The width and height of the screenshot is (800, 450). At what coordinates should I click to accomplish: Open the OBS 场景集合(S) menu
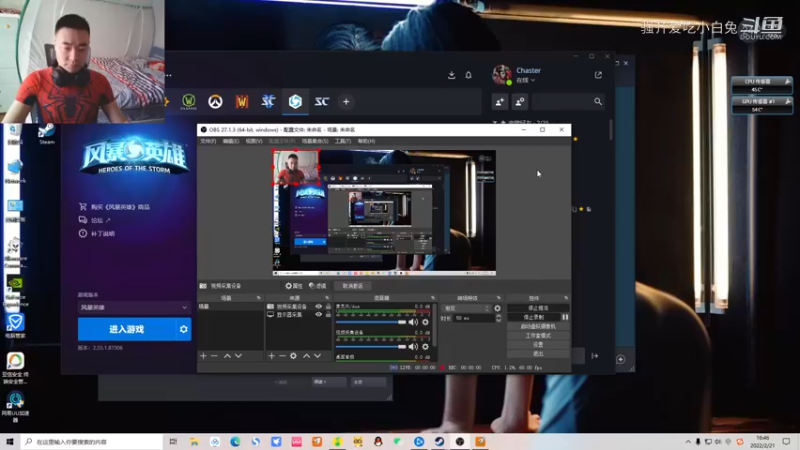[x=315, y=141]
